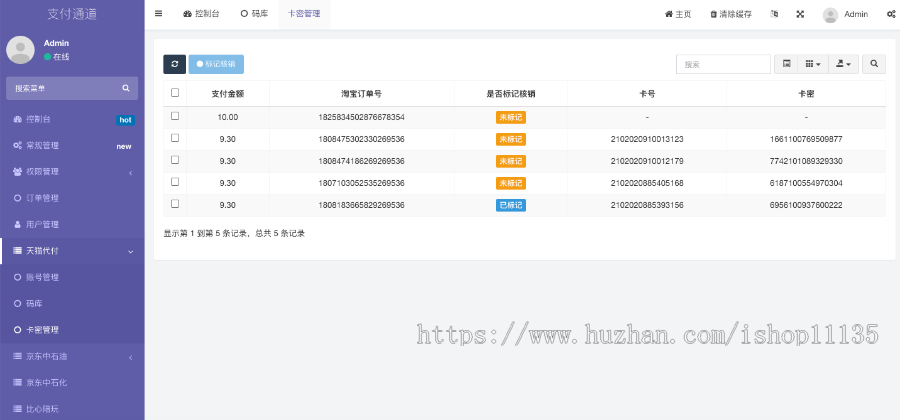Click the 清除缓存 link in header
The image size is (900, 420).
[733, 14]
